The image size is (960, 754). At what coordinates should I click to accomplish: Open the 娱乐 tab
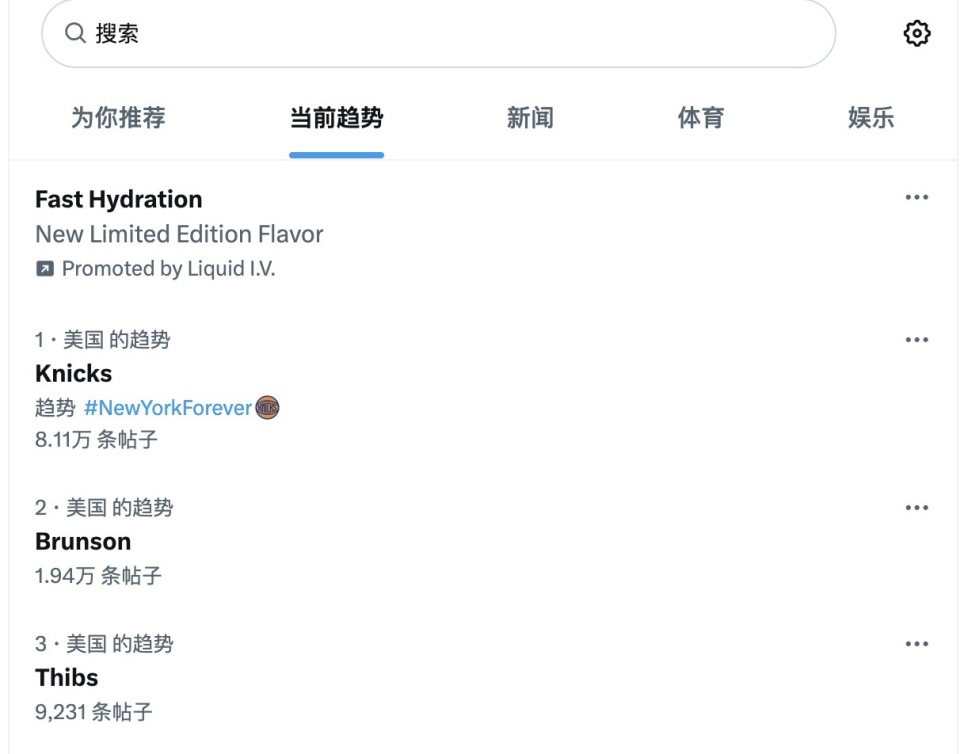click(871, 118)
